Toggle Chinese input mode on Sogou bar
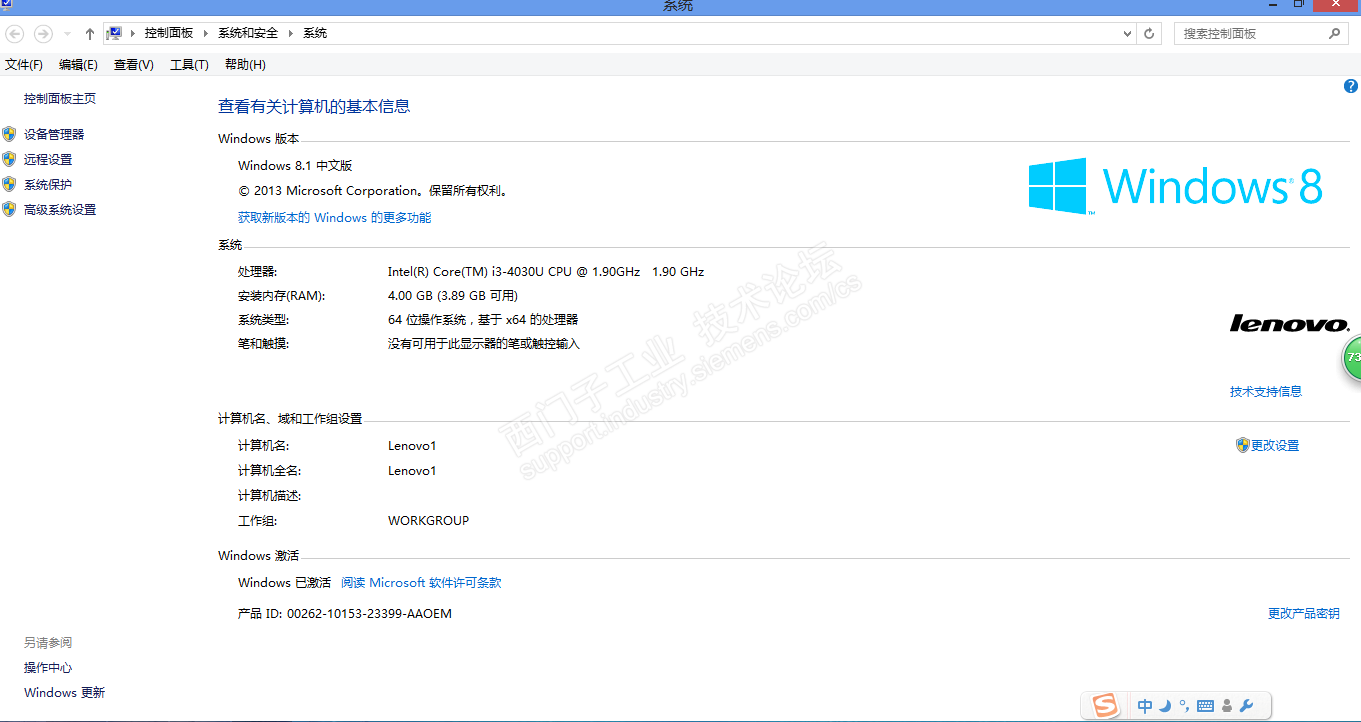 click(1145, 706)
